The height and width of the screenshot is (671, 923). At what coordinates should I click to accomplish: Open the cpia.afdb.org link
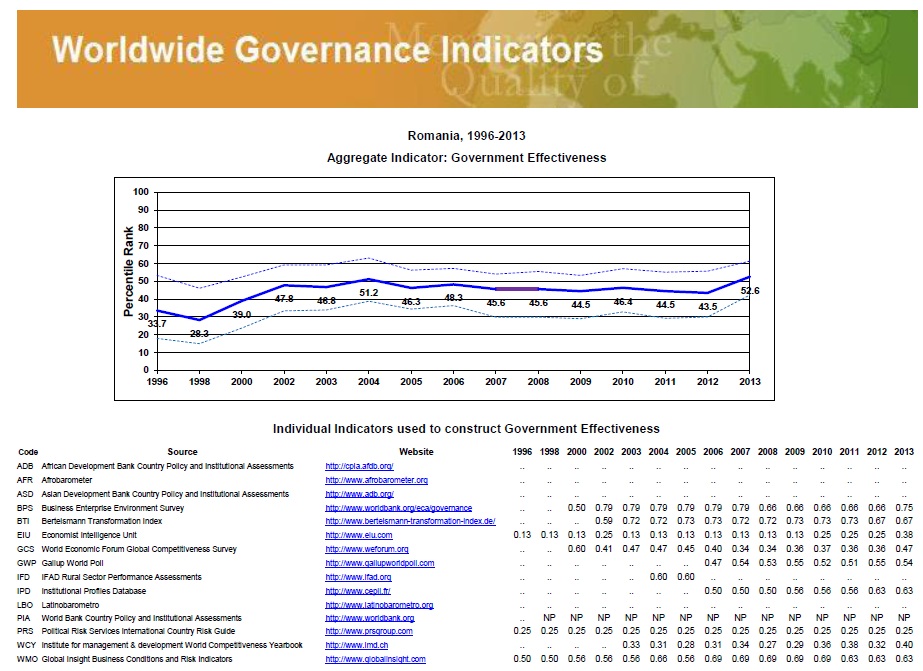pos(359,466)
